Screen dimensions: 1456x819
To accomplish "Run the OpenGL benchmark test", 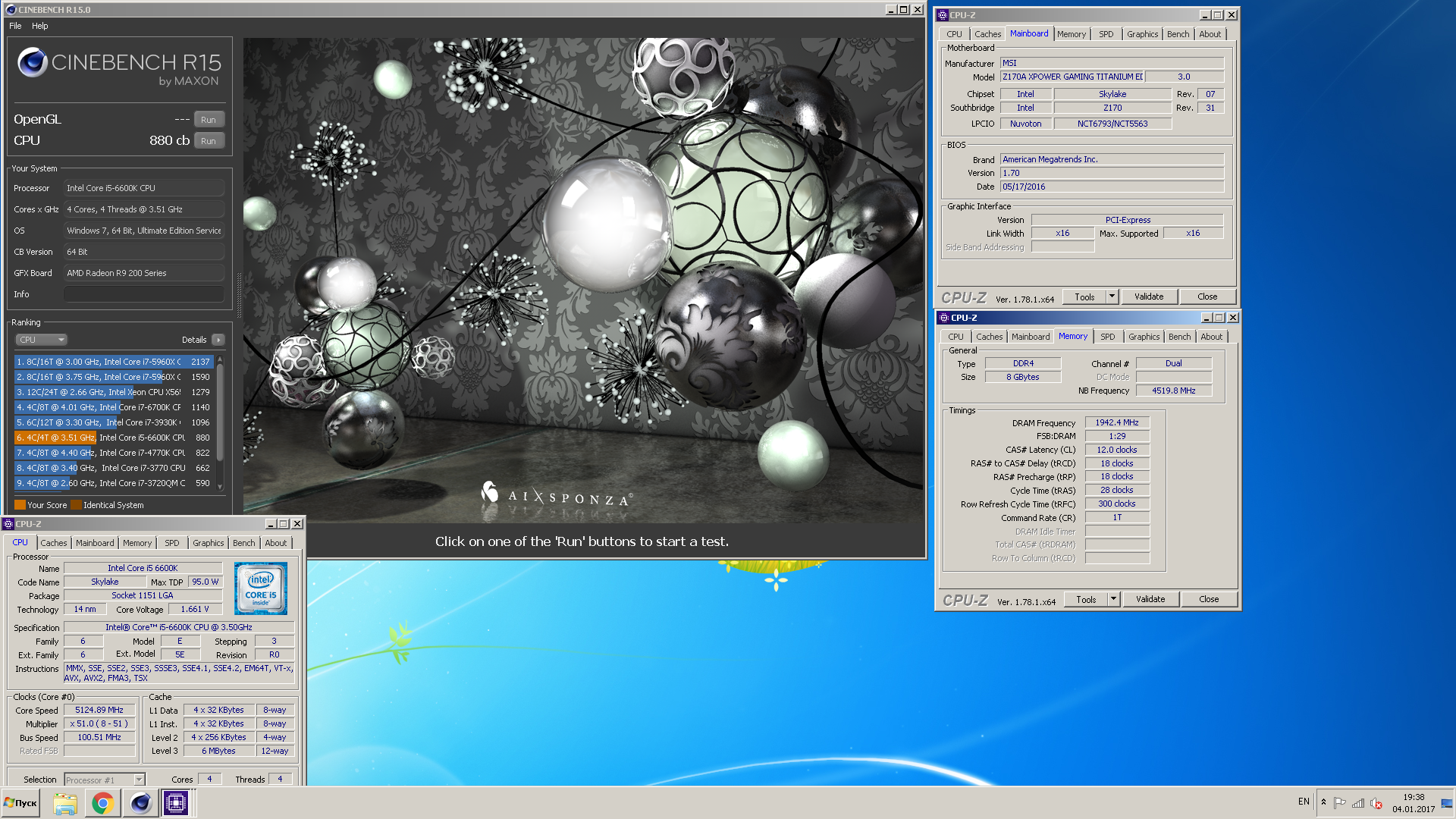I will click(209, 120).
